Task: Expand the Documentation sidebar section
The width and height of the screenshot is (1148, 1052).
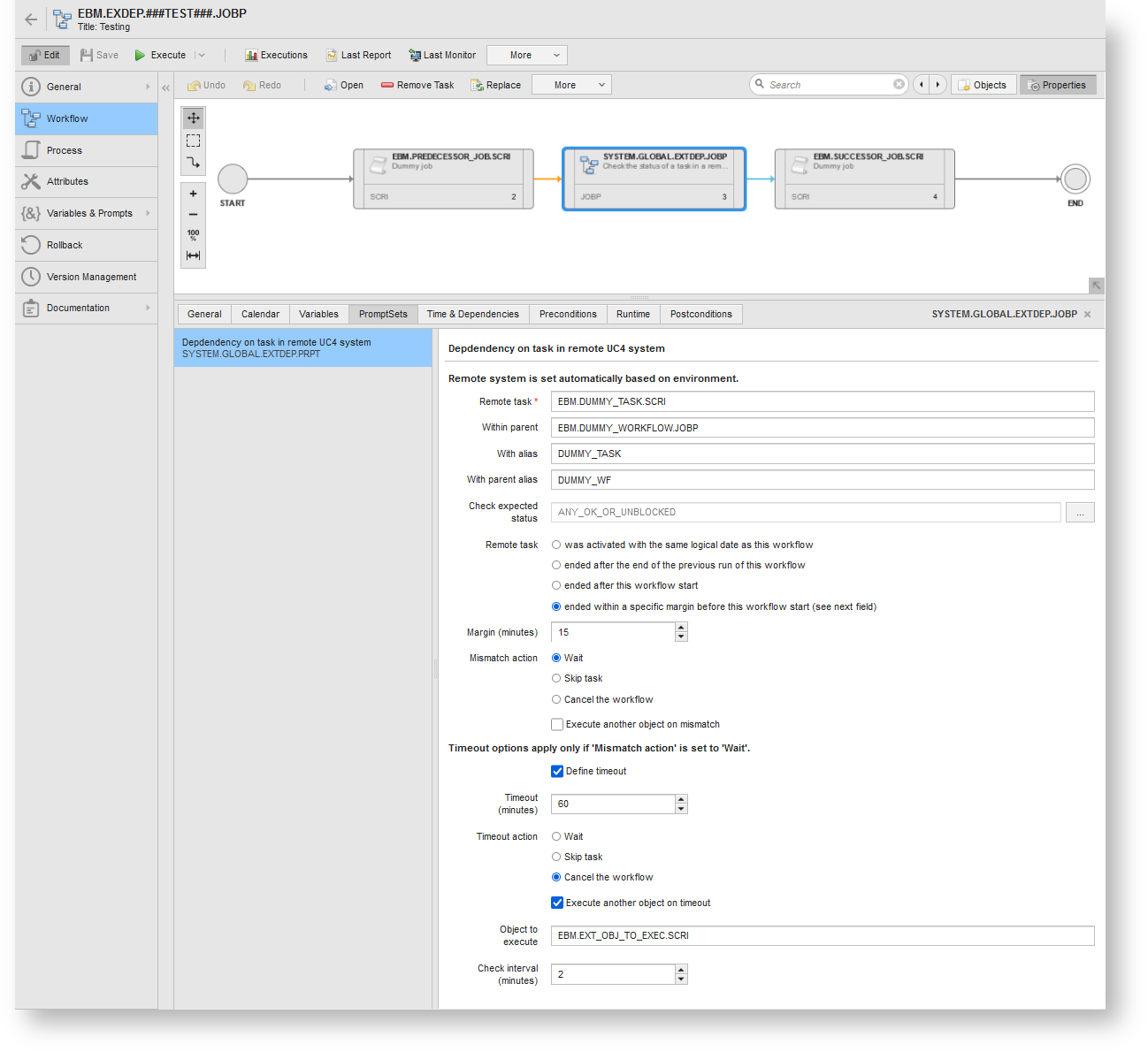Action: tap(148, 308)
